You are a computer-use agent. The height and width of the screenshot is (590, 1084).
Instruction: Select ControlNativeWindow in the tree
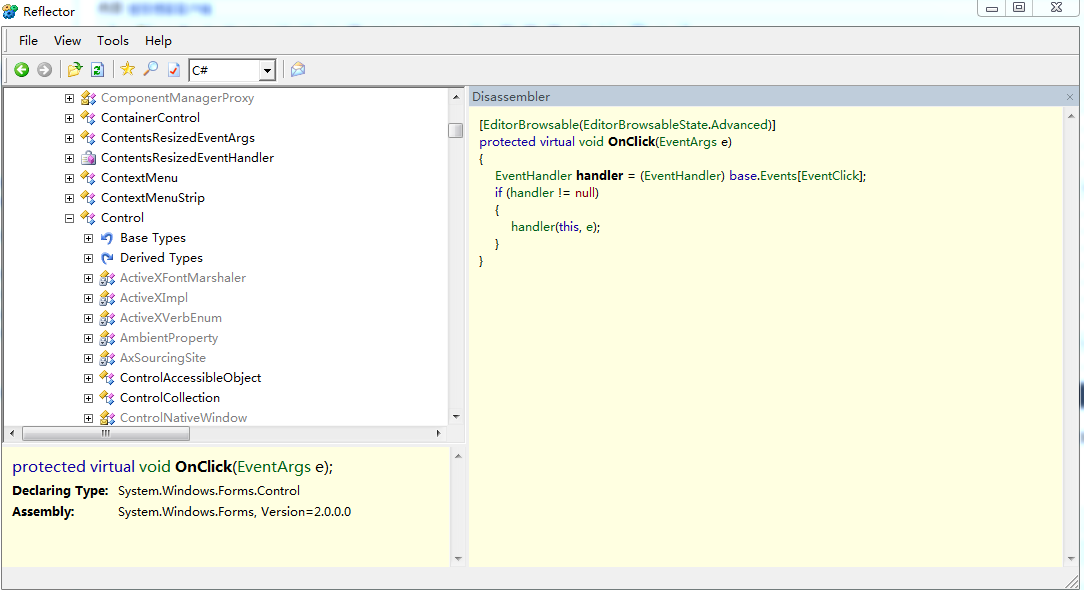pyautogui.click(x=183, y=418)
